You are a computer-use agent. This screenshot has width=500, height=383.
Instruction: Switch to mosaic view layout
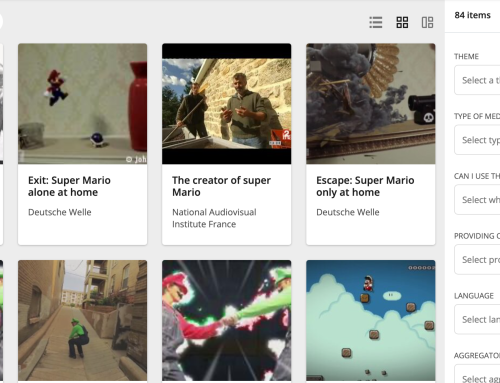[x=427, y=23]
